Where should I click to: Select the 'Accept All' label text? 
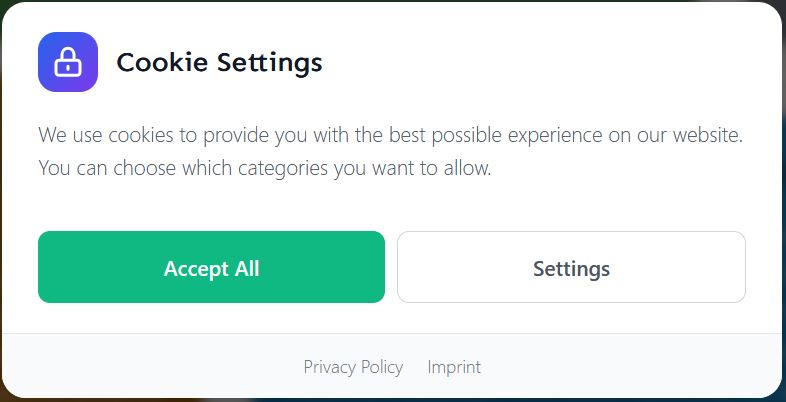211,268
